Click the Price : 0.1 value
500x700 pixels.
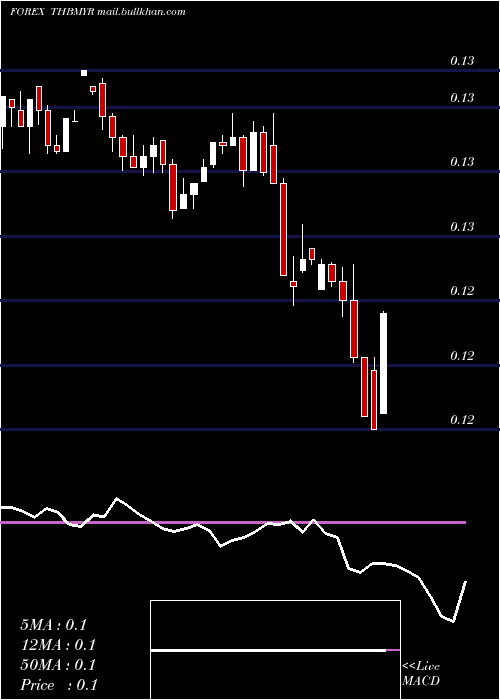click(x=59, y=685)
